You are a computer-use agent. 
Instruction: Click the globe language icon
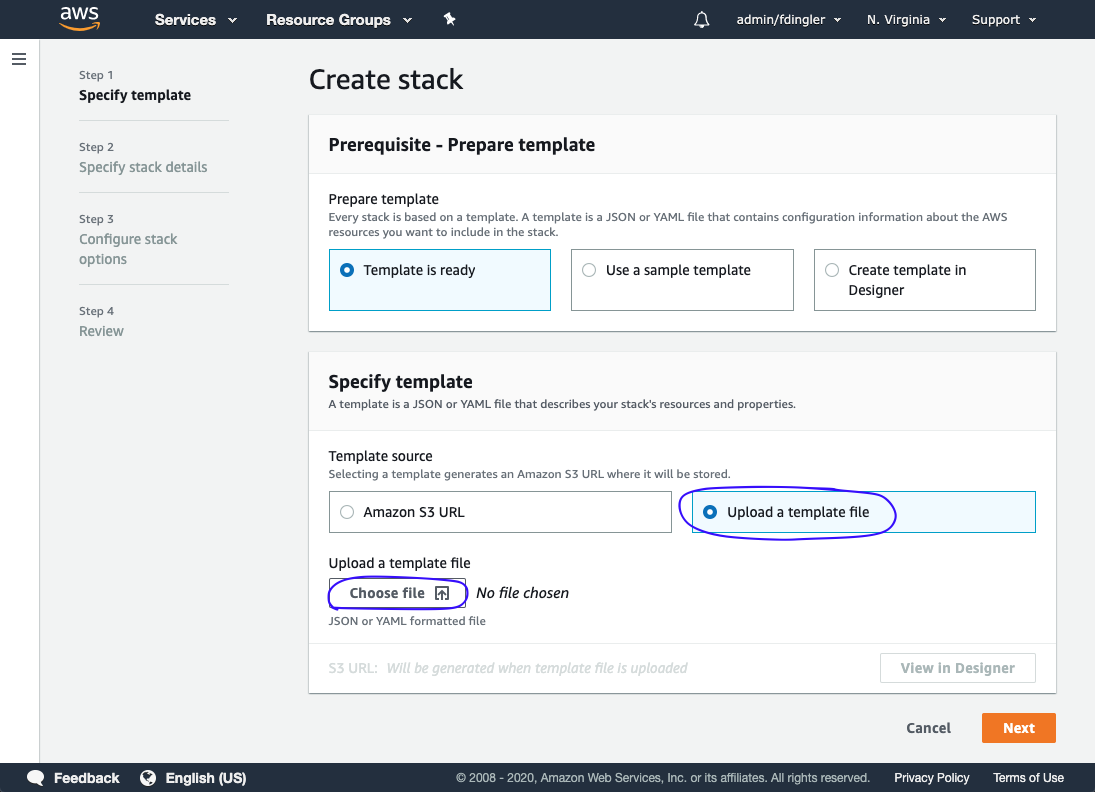point(148,777)
